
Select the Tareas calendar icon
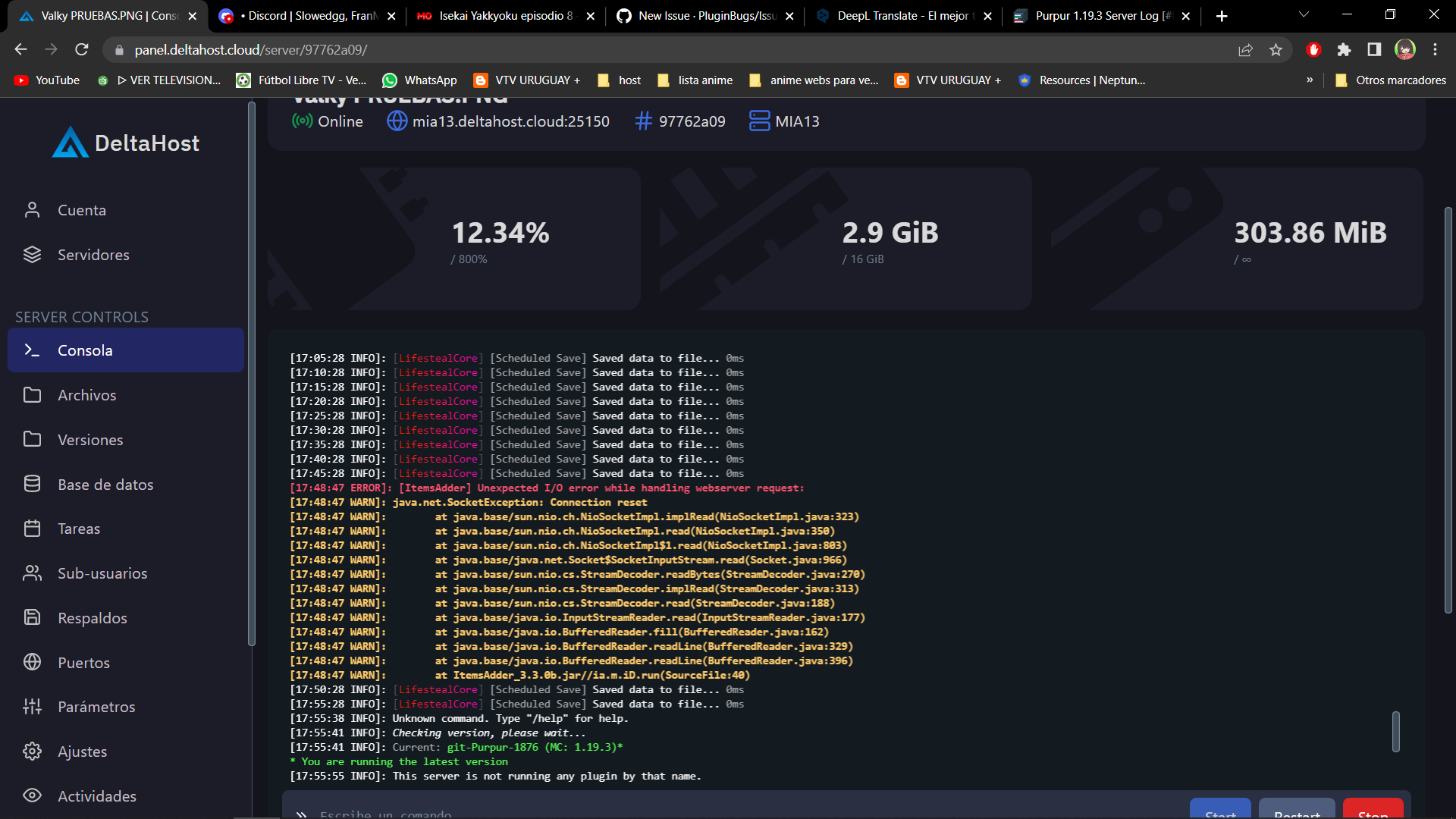click(33, 528)
